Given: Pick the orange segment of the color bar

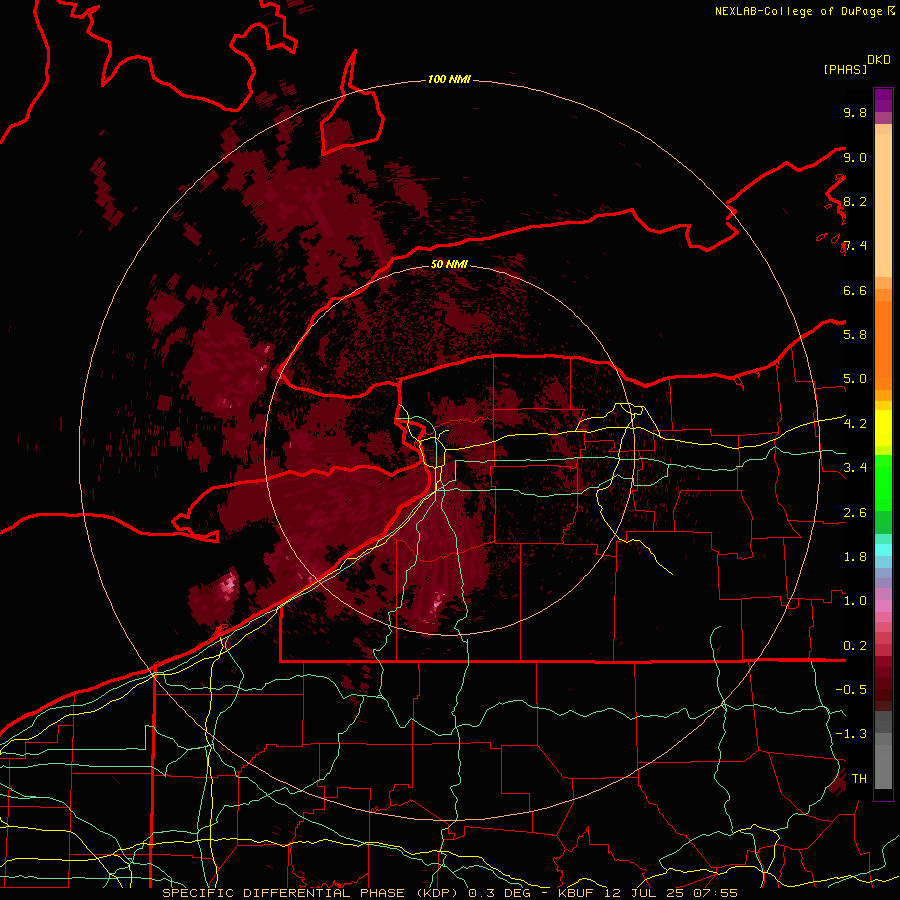Looking at the screenshot, I should (x=883, y=344).
